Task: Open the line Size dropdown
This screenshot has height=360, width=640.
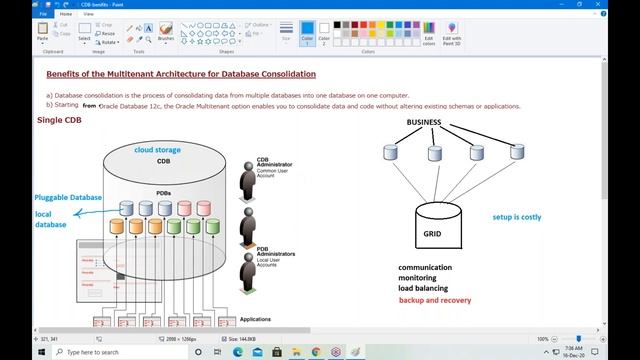Action: (x=286, y=33)
